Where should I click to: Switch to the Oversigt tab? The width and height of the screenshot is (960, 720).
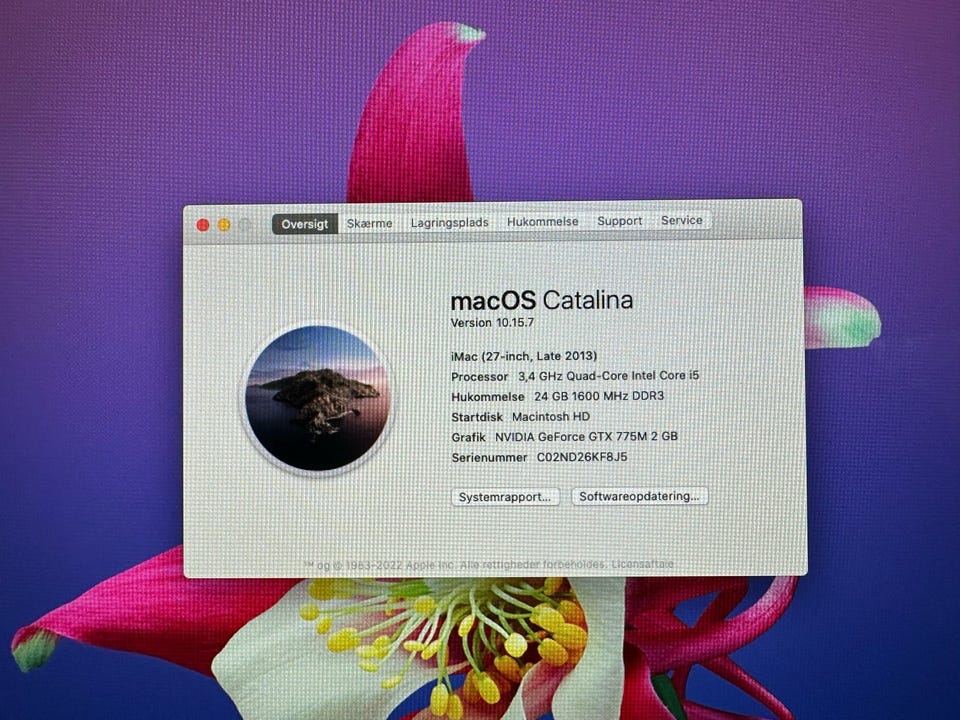click(305, 224)
